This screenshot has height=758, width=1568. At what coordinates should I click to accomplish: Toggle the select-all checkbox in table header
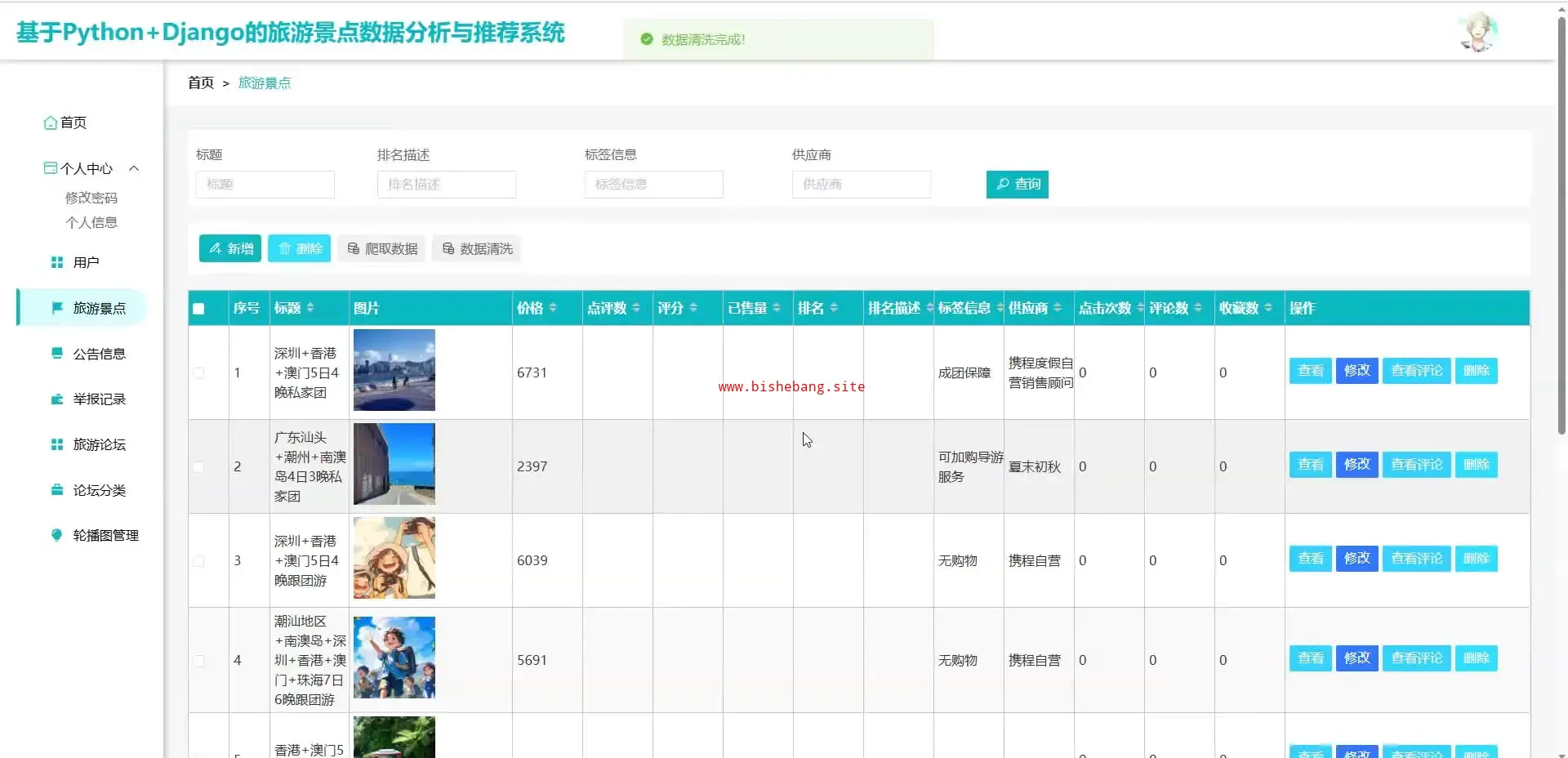coord(198,309)
